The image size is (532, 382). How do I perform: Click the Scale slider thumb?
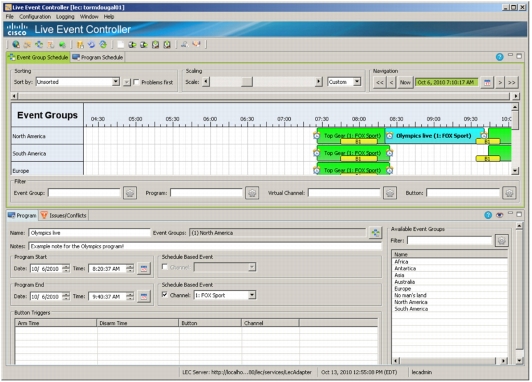click(247, 82)
